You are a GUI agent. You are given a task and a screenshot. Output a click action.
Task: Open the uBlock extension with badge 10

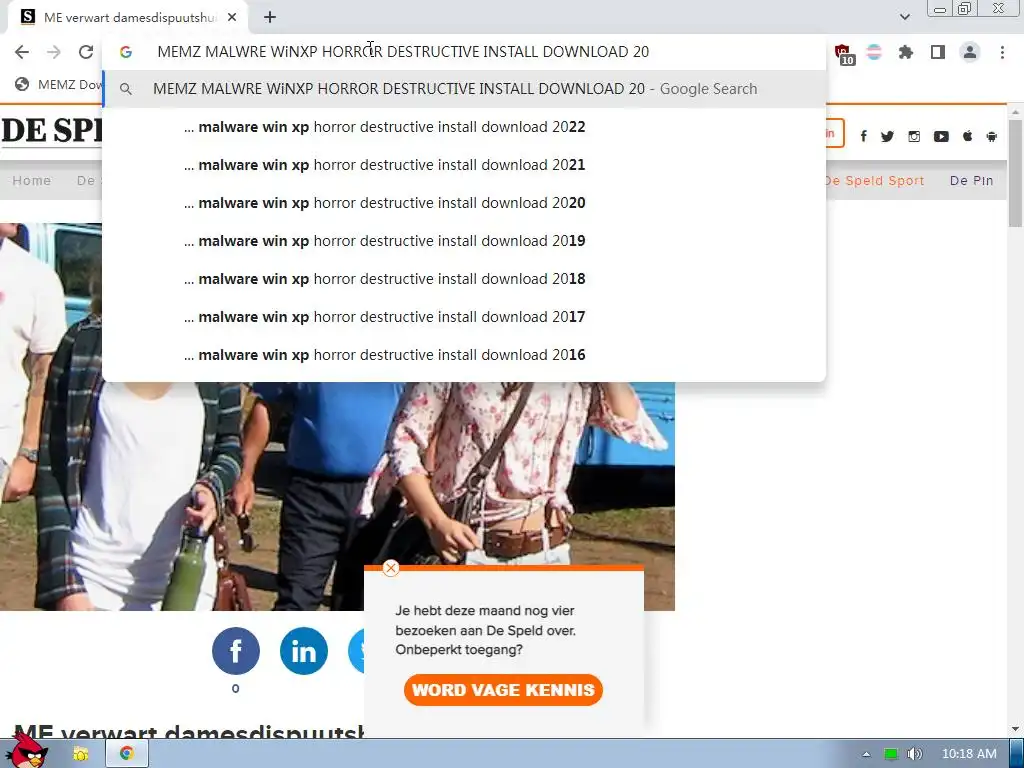843,54
